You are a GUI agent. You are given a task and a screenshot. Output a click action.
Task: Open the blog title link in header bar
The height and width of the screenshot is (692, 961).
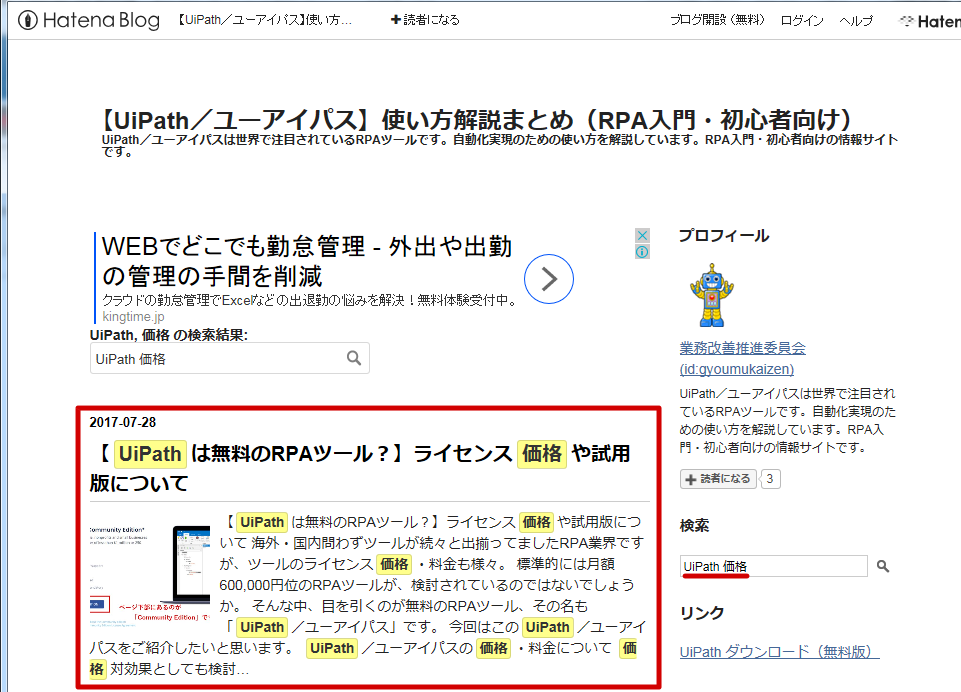264,20
